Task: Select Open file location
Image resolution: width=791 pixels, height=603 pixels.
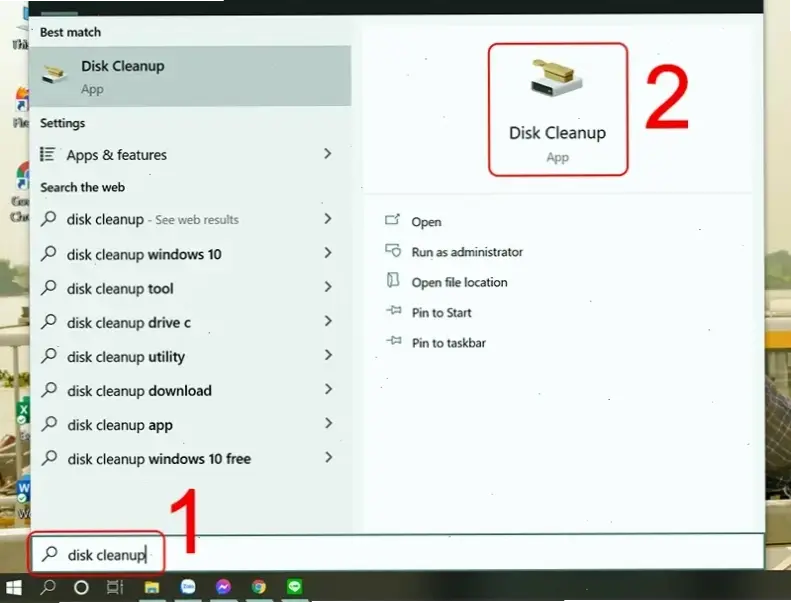Action: (459, 282)
